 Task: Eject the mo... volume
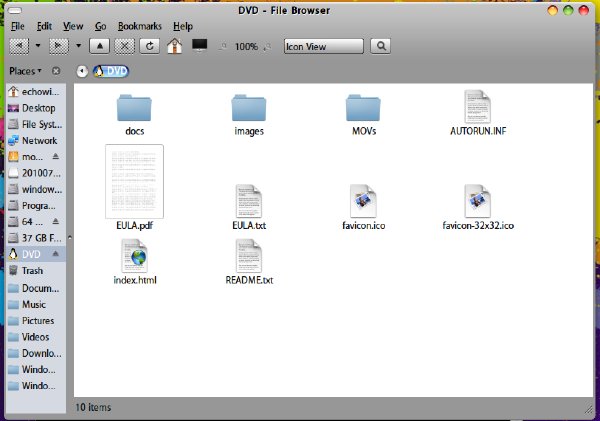click(x=55, y=157)
